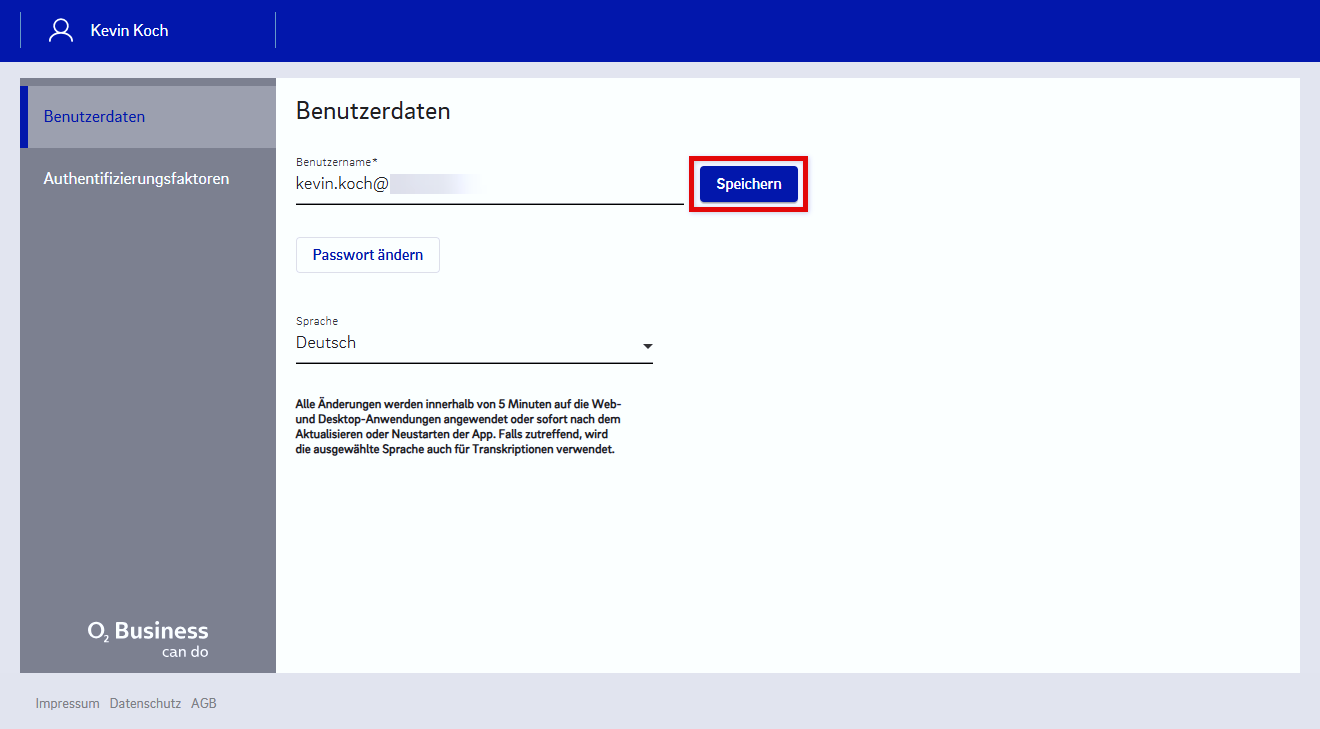This screenshot has width=1320, height=729.
Task: Click the Passwort ändern button
Action: point(367,255)
